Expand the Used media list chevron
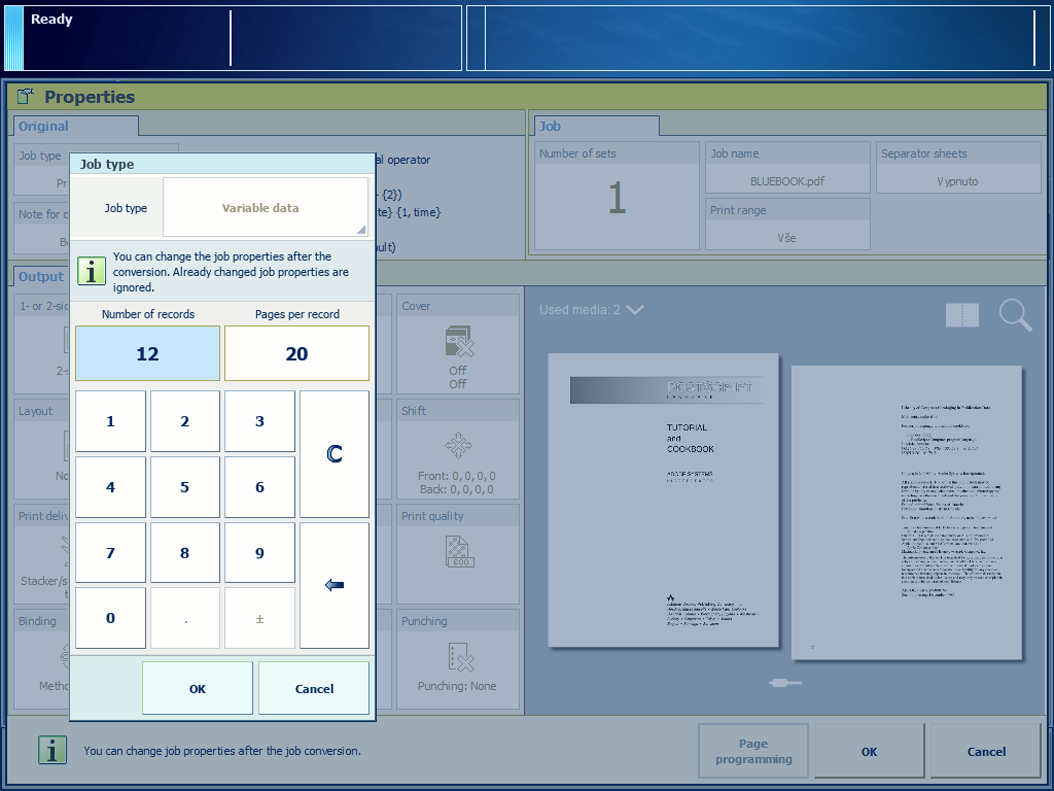 point(635,310)
